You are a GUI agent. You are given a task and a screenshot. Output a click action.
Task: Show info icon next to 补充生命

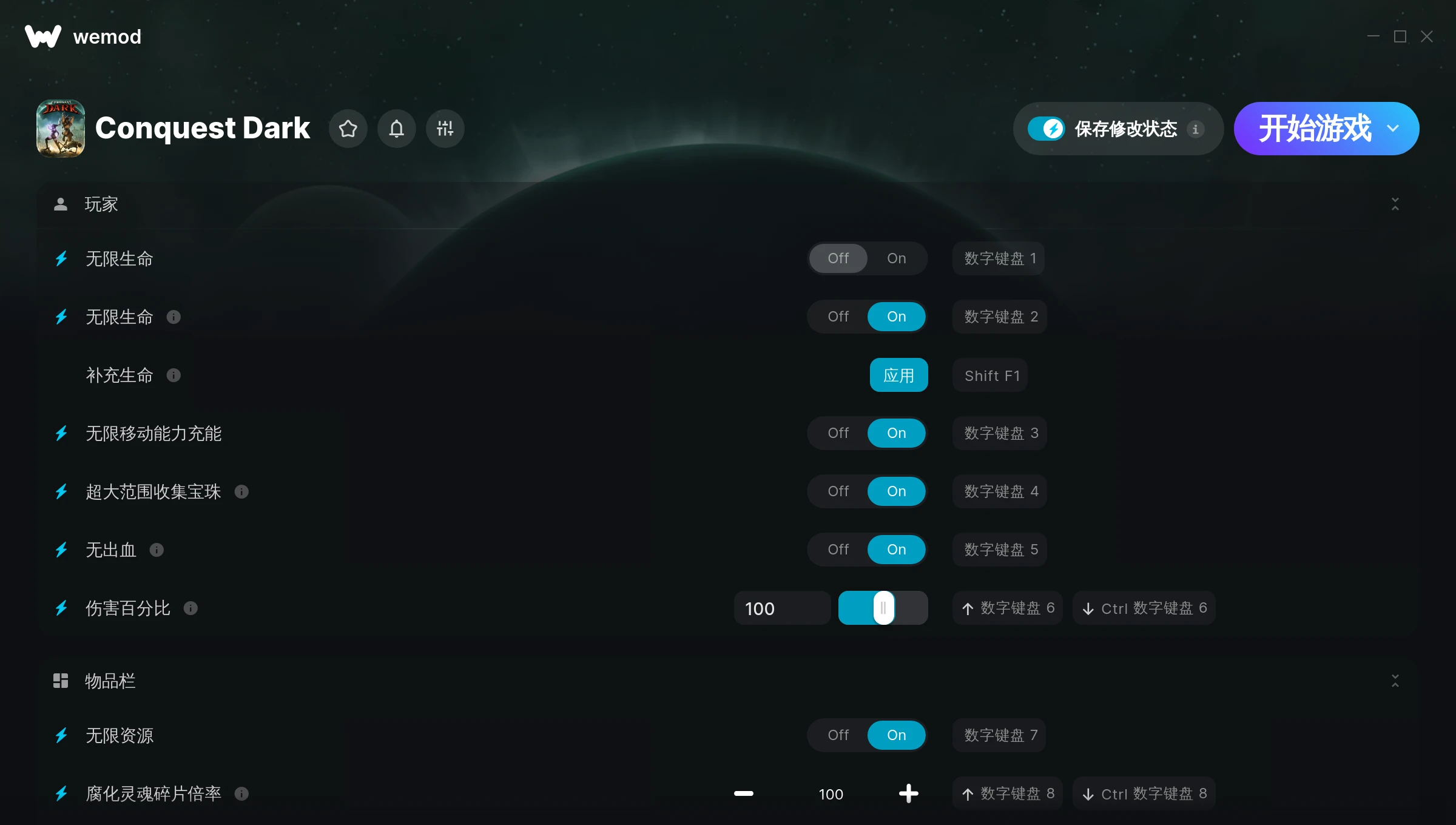[x=174, y=375]
